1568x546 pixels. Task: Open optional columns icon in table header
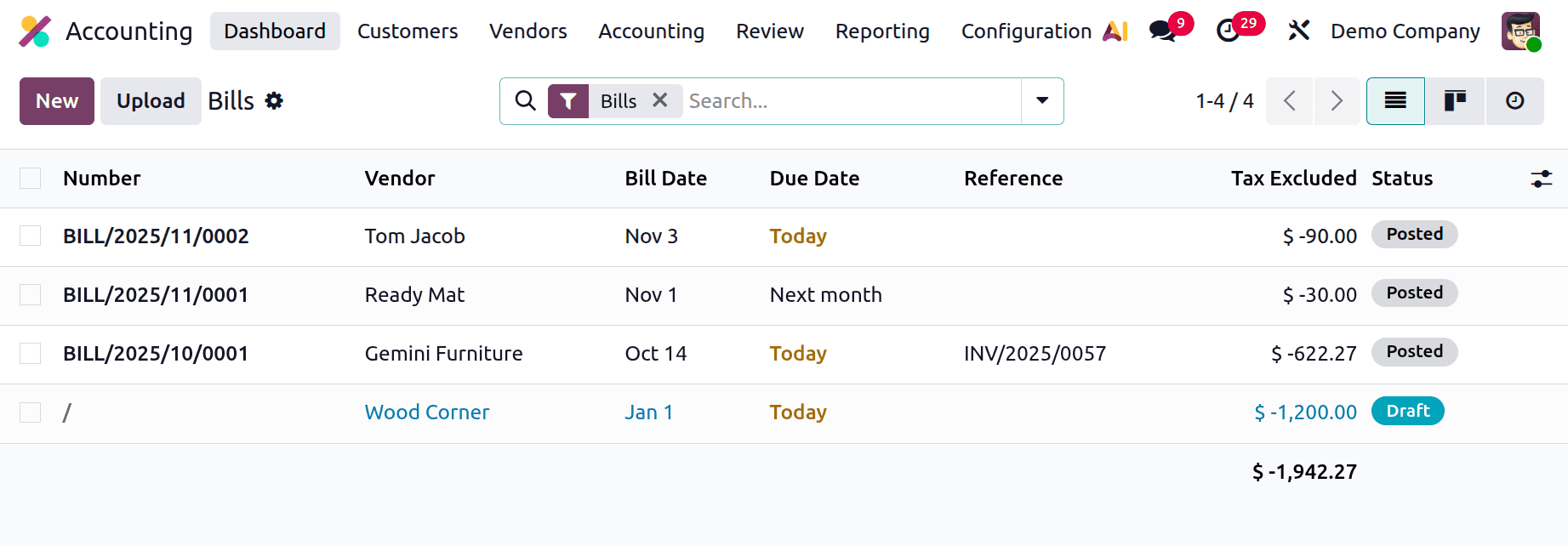[1542, 179]
